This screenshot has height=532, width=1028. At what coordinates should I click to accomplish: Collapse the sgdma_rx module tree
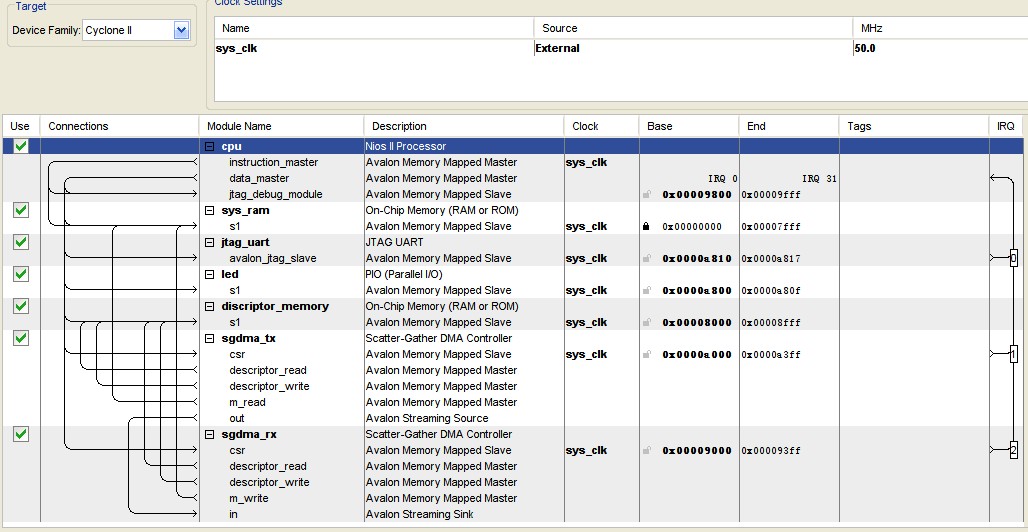click(210, 434)
